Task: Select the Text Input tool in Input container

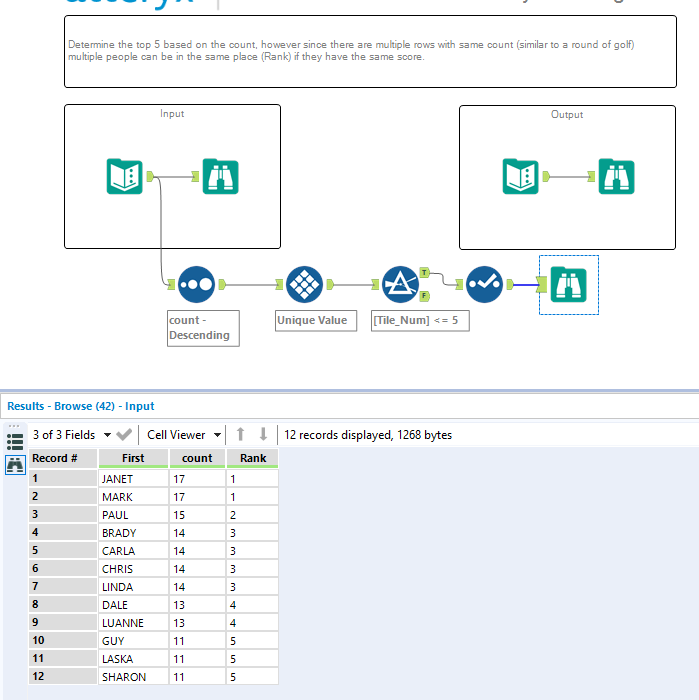Action: (125, 176)
